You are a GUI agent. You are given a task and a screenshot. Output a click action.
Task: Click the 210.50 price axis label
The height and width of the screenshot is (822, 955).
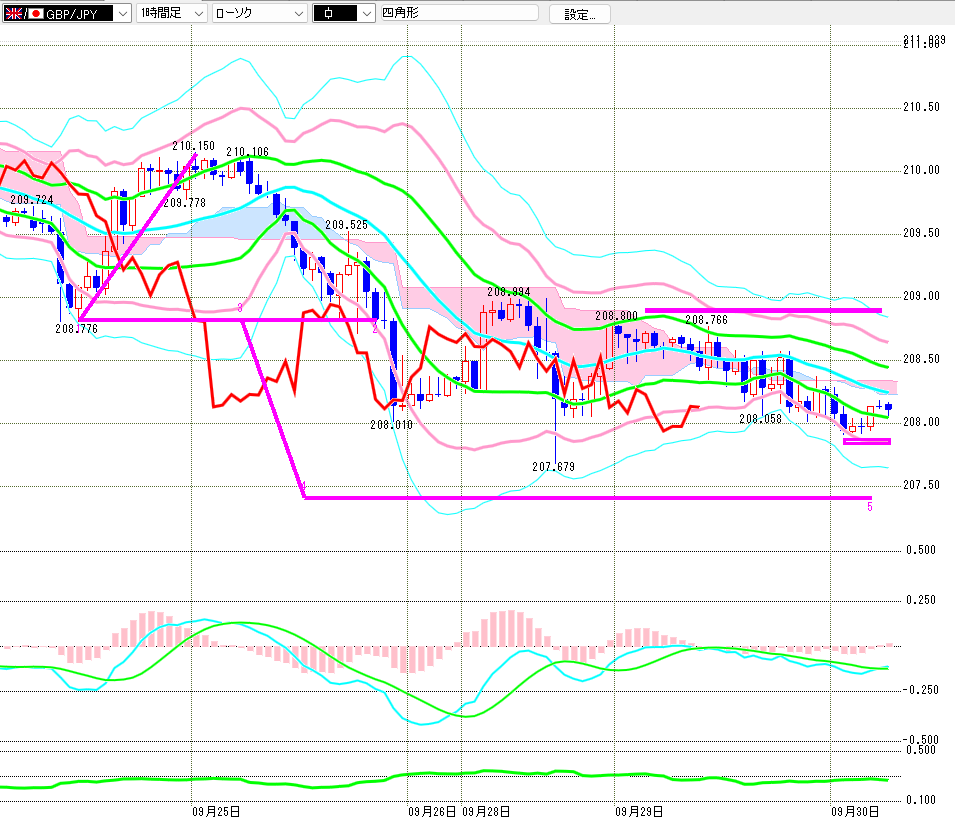(x=922, y=107)
